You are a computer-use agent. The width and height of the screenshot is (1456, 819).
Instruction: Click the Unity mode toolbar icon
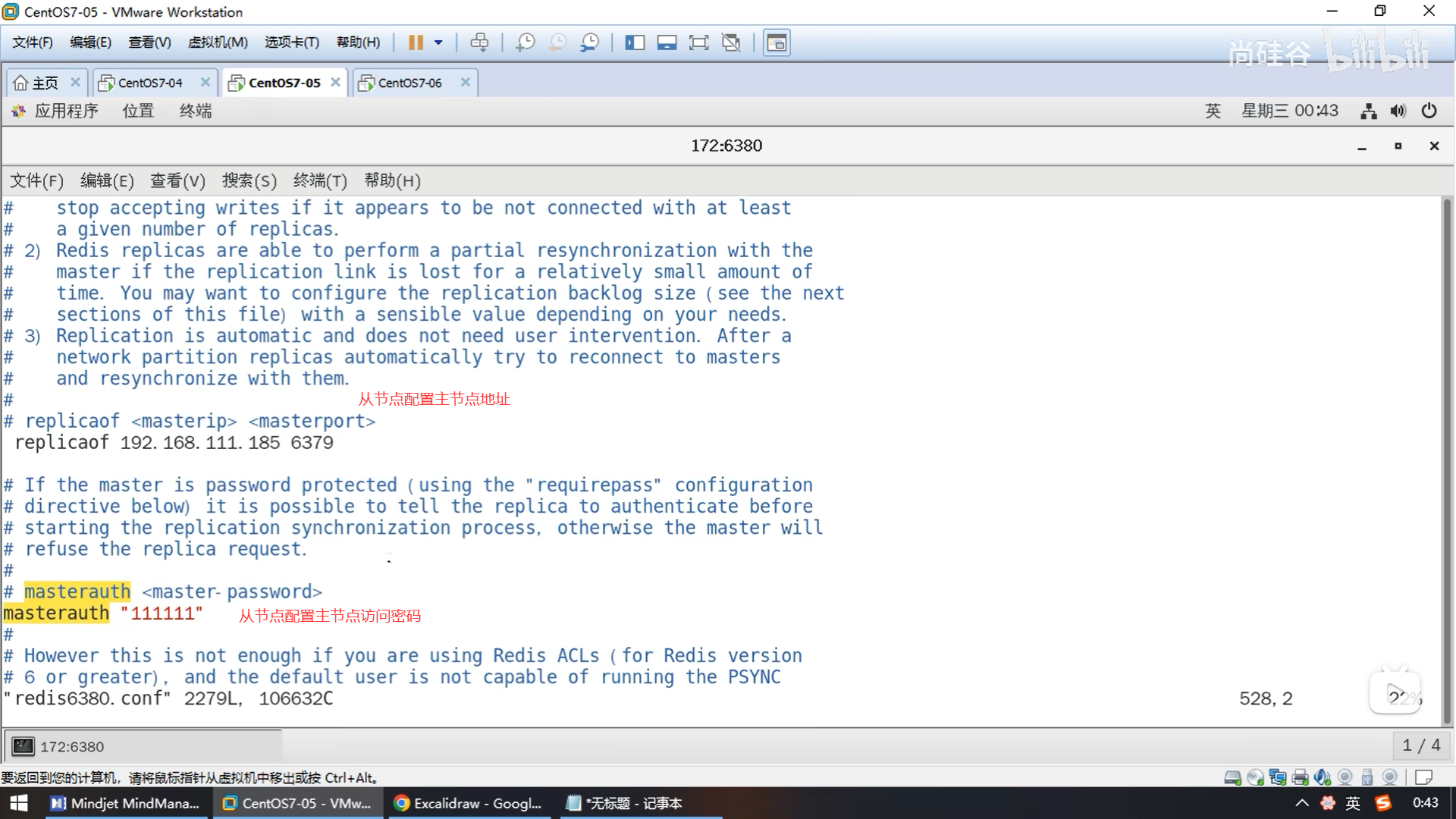click(731, 42)
